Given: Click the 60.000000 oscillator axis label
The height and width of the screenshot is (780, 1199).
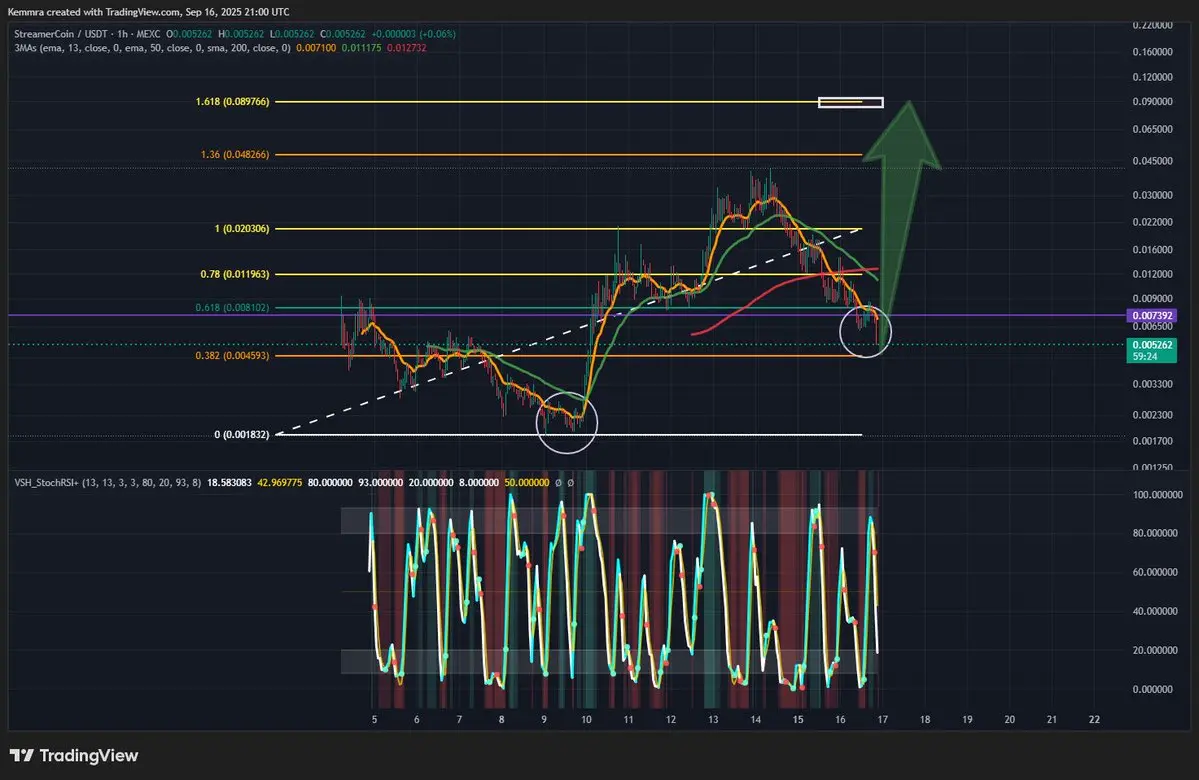Looking at the screenshot, I should point(1155,572).
